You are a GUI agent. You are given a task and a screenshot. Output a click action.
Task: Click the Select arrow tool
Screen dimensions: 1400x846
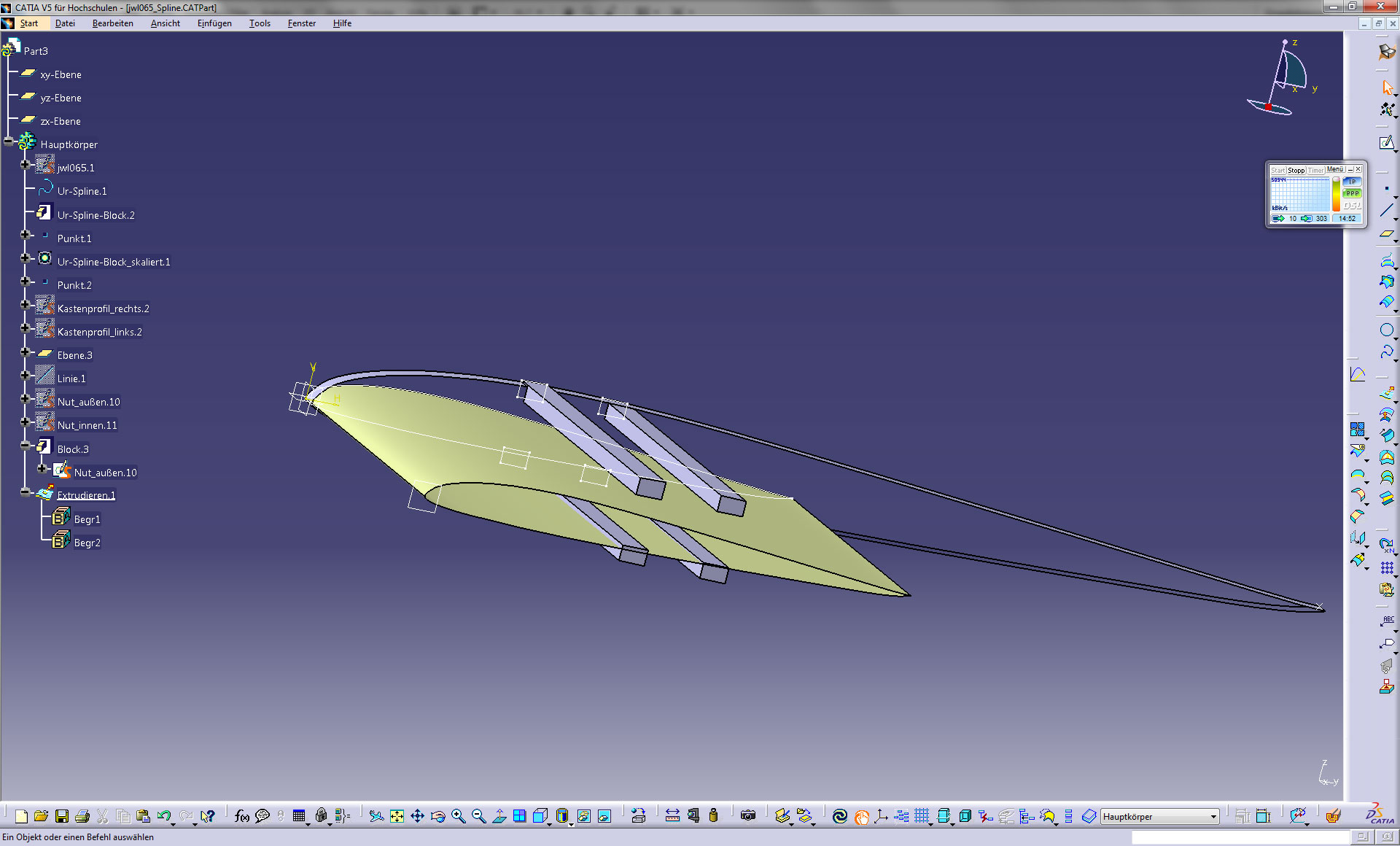pyautogui.click(x=1387, y=88)
